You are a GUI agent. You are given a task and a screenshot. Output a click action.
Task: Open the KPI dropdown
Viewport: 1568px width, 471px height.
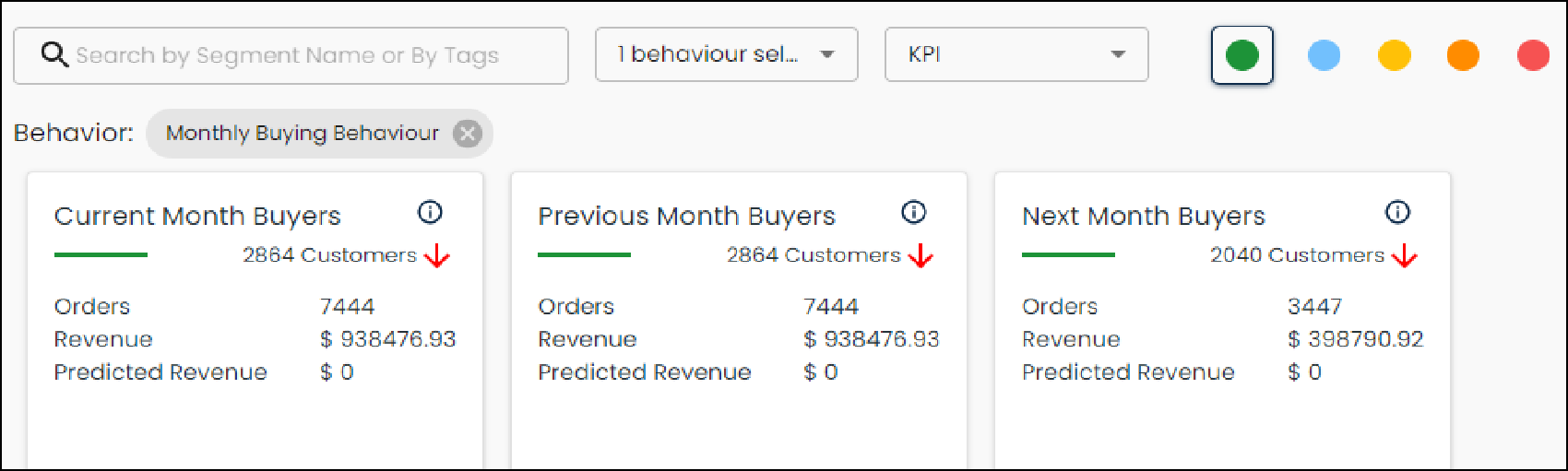(1016, 54)
